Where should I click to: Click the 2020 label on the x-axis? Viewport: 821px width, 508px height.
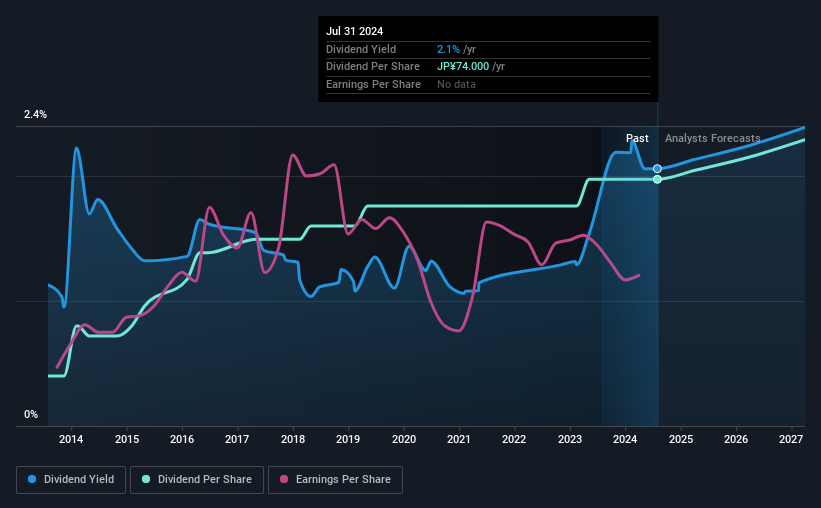404,439
